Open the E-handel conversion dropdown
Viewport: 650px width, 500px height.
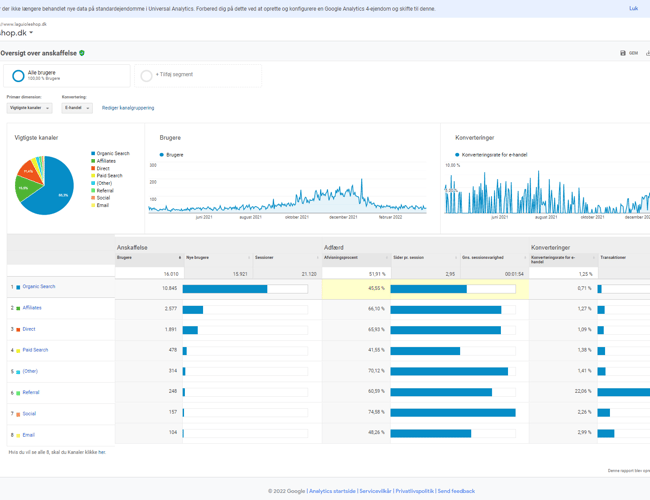point(77,108)
